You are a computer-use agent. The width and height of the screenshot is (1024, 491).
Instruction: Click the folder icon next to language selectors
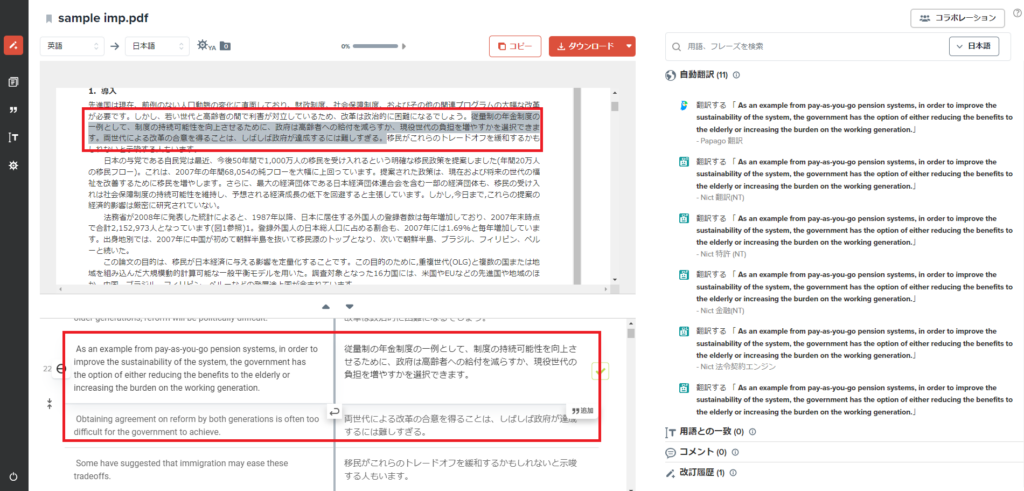point(225,46)
